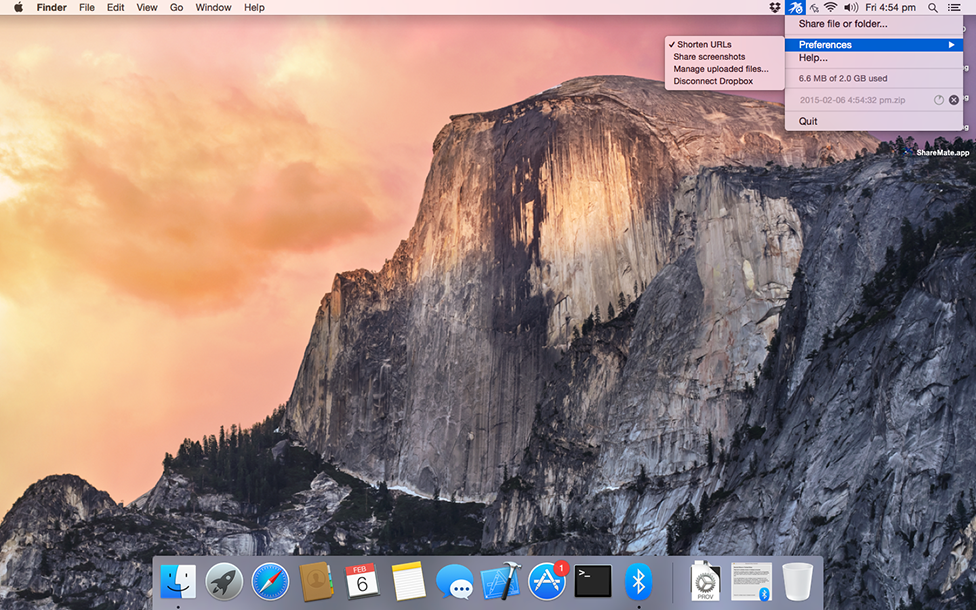976x610 pixels.
Task: Open the Edit menu
Action: click(116, 7)
